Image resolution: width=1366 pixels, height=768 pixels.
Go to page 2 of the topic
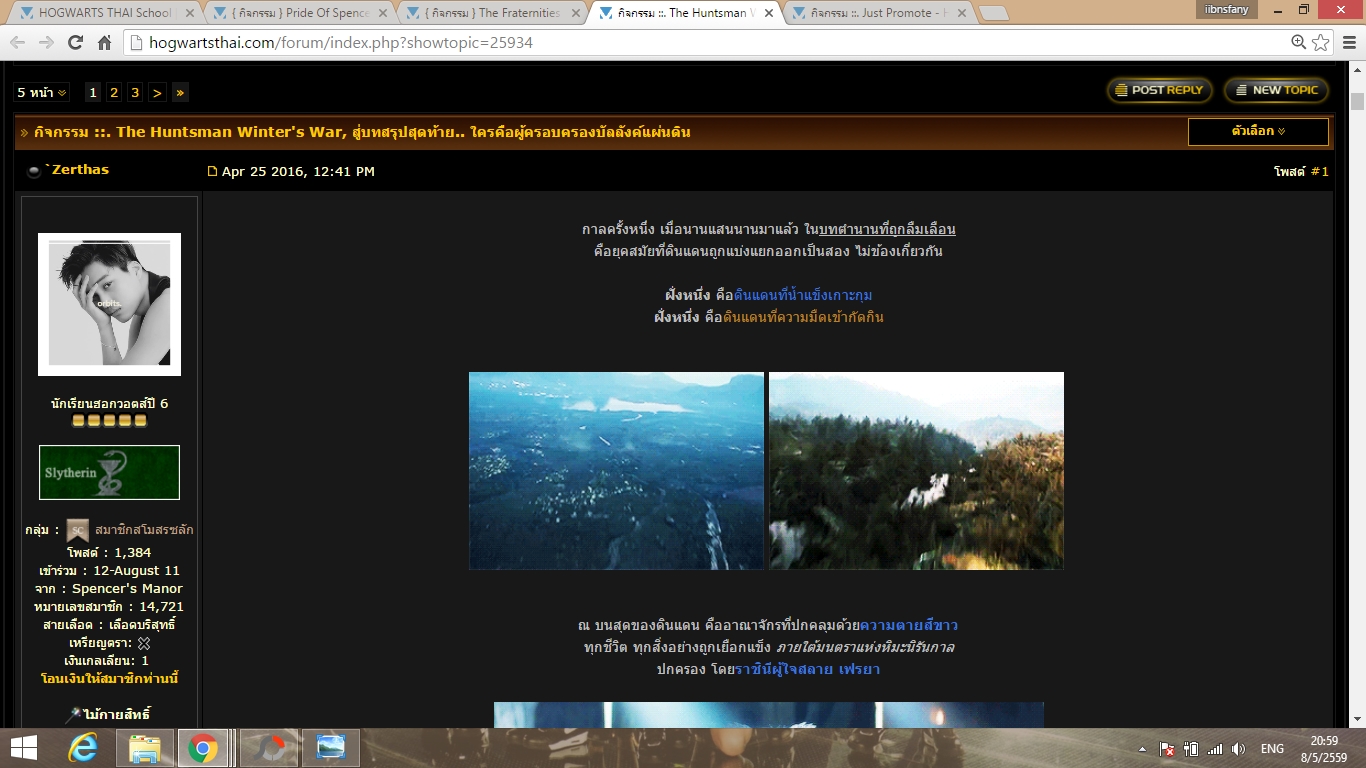click(114, 92)
